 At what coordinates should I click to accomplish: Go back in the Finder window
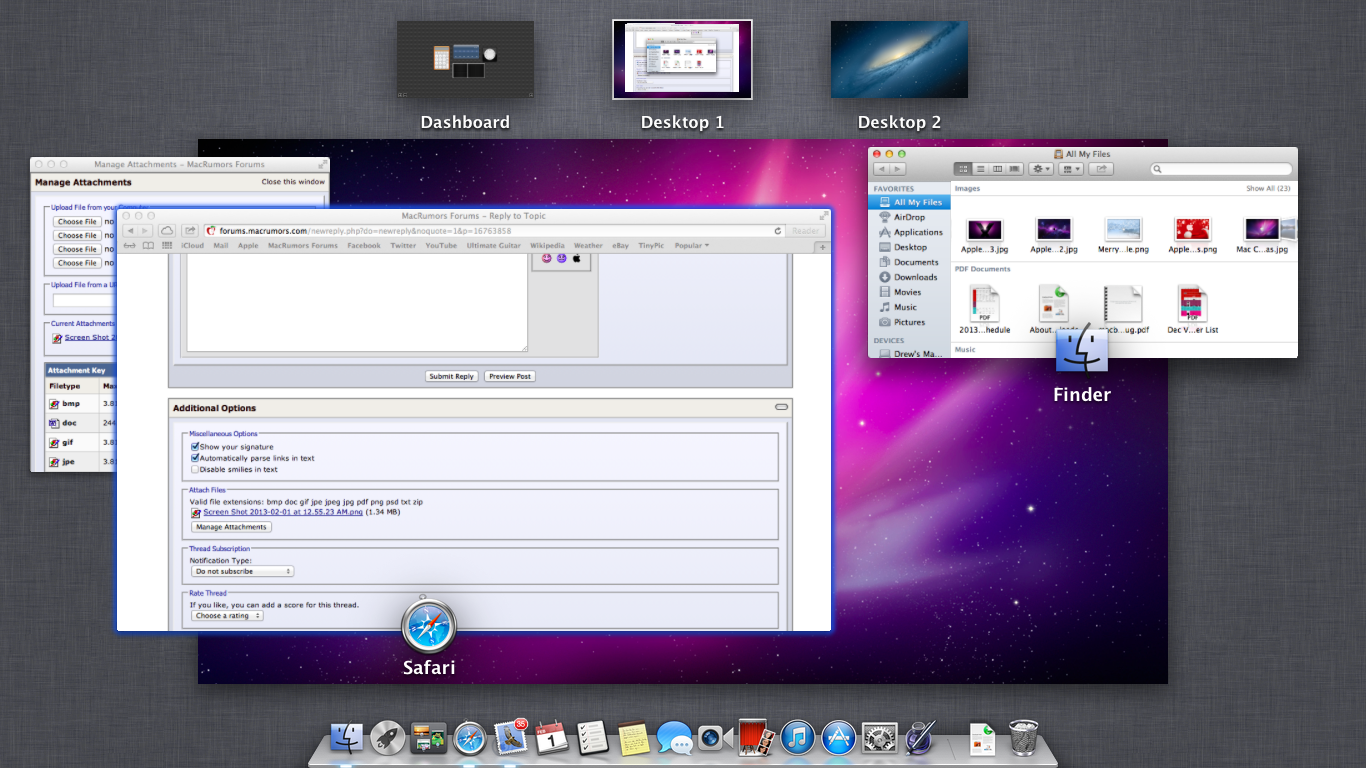tap(881, 169)
